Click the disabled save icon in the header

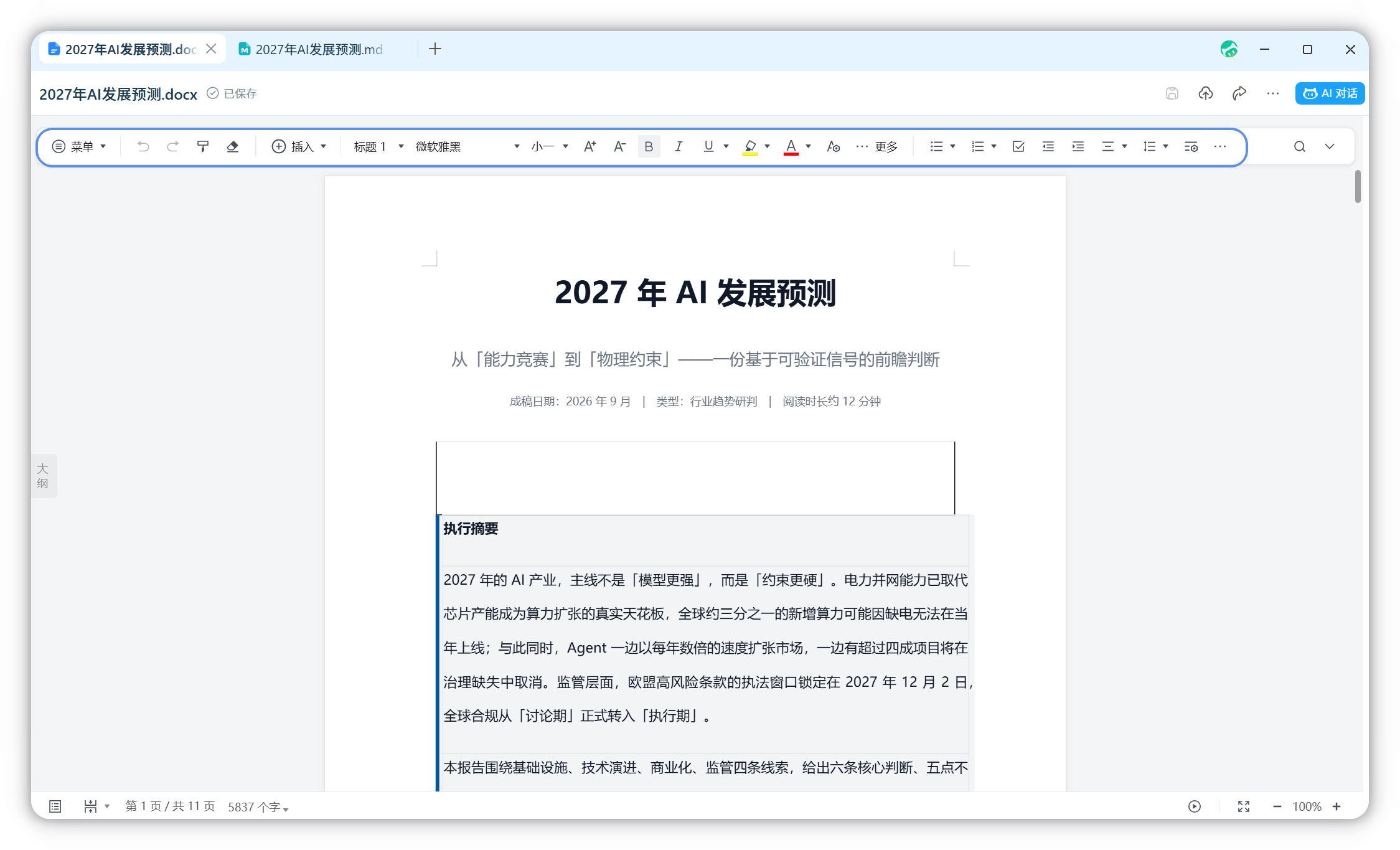[1172, 93]
